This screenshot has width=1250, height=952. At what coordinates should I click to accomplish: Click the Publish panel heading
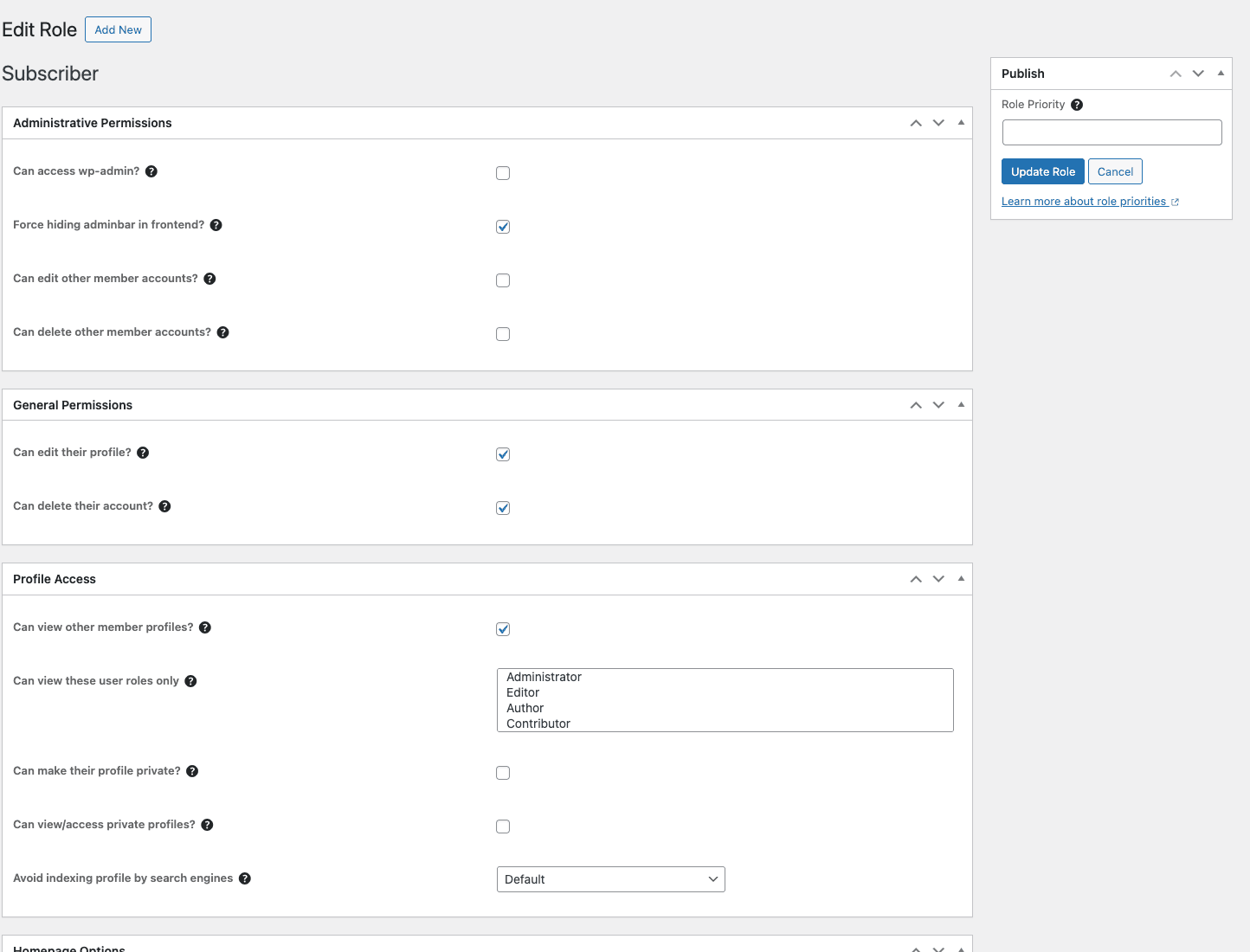(1023, 74)
